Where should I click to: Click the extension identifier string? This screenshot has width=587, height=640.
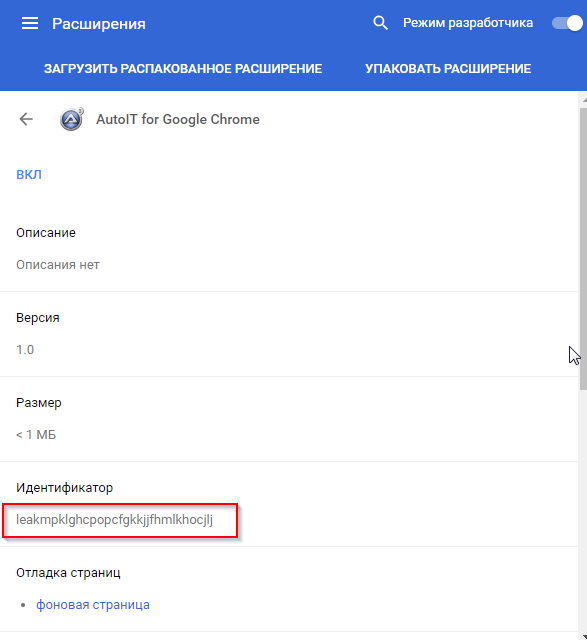click(114, 520)
